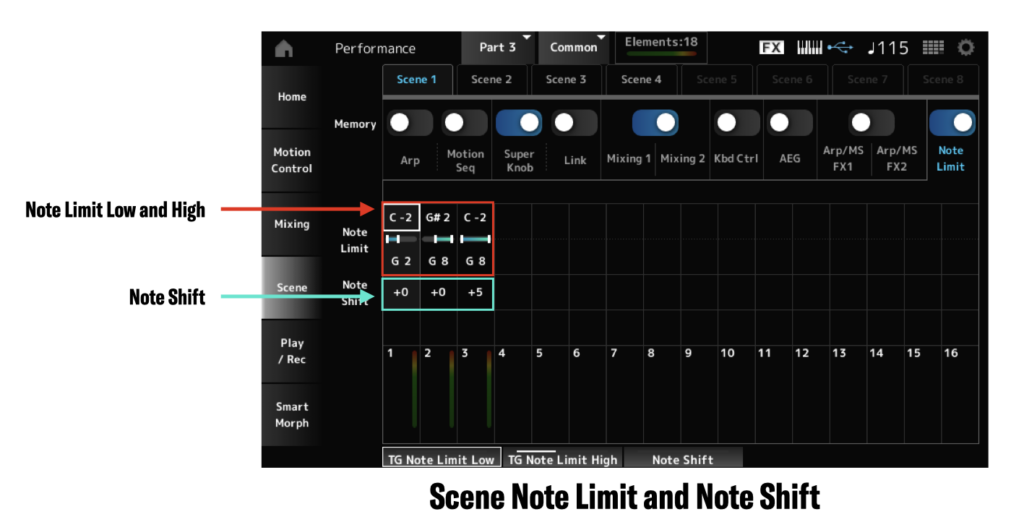
Task: Open Live Set grid icon
Action: (933, 48)
